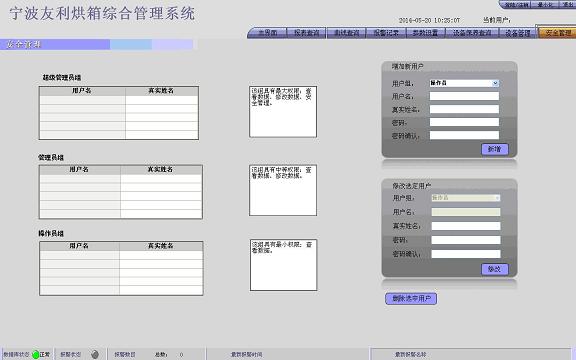Click the date and time display
Screen dimensions: 576x360
[429, 21]
